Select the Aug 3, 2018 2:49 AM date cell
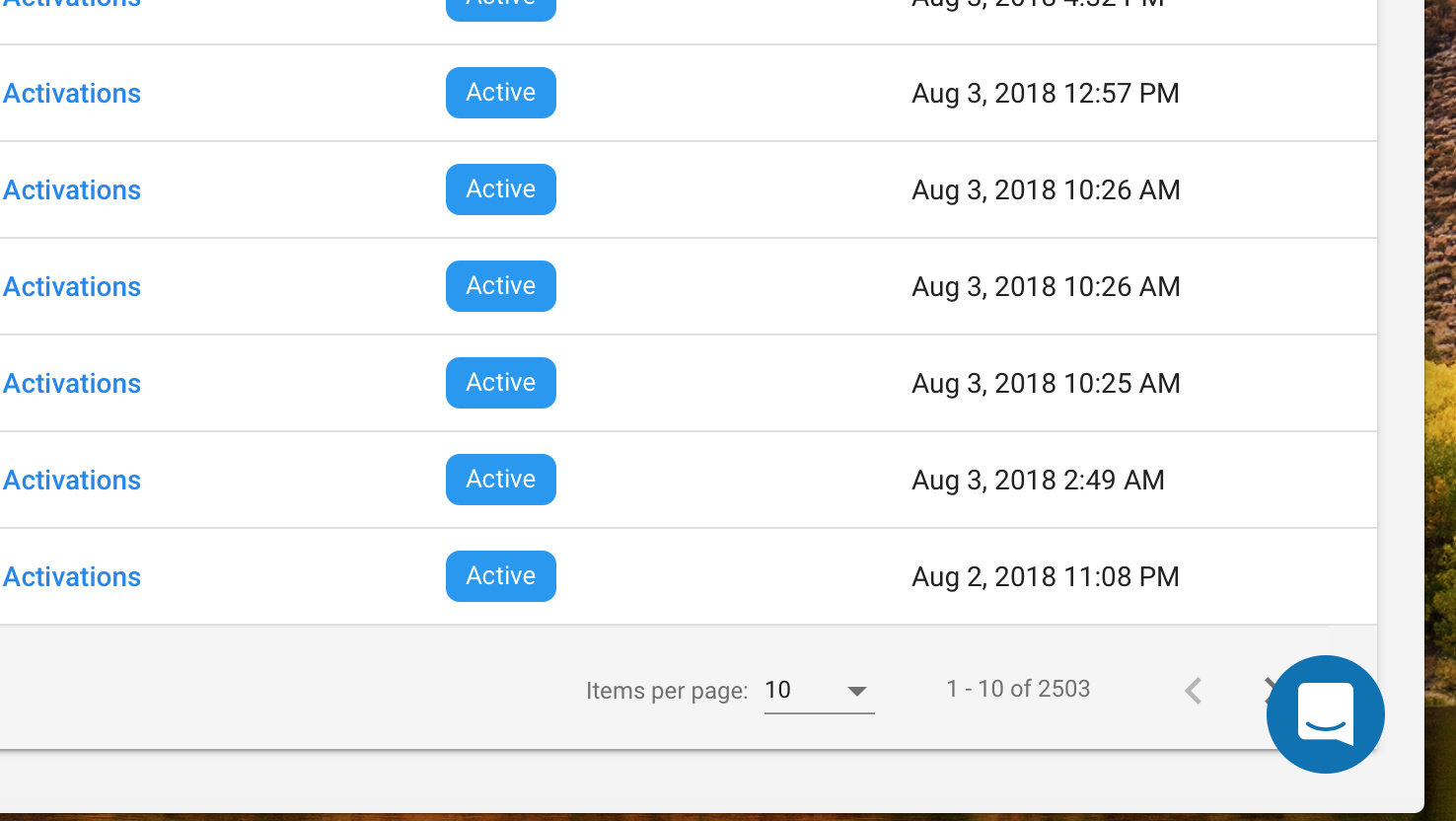The image size is (1456, 821). coord(1038,480)
